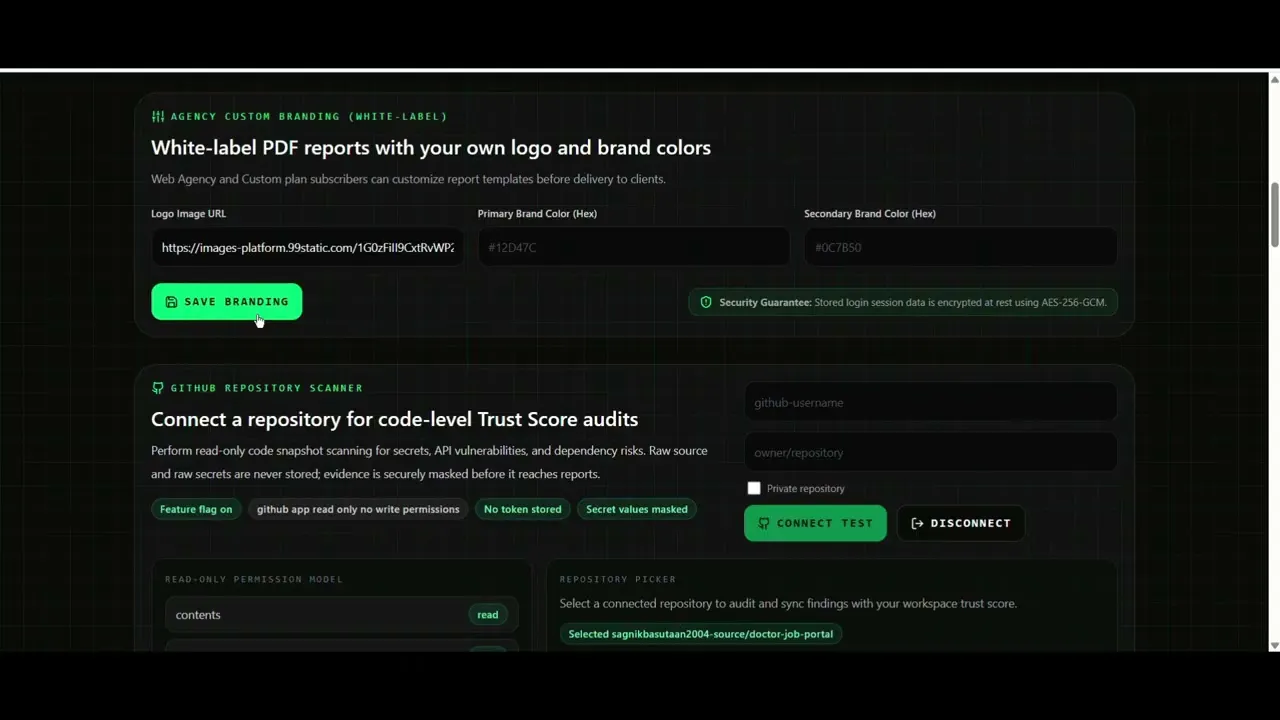Click the shield icon in Security Guarantee badge

coord(706,302)
